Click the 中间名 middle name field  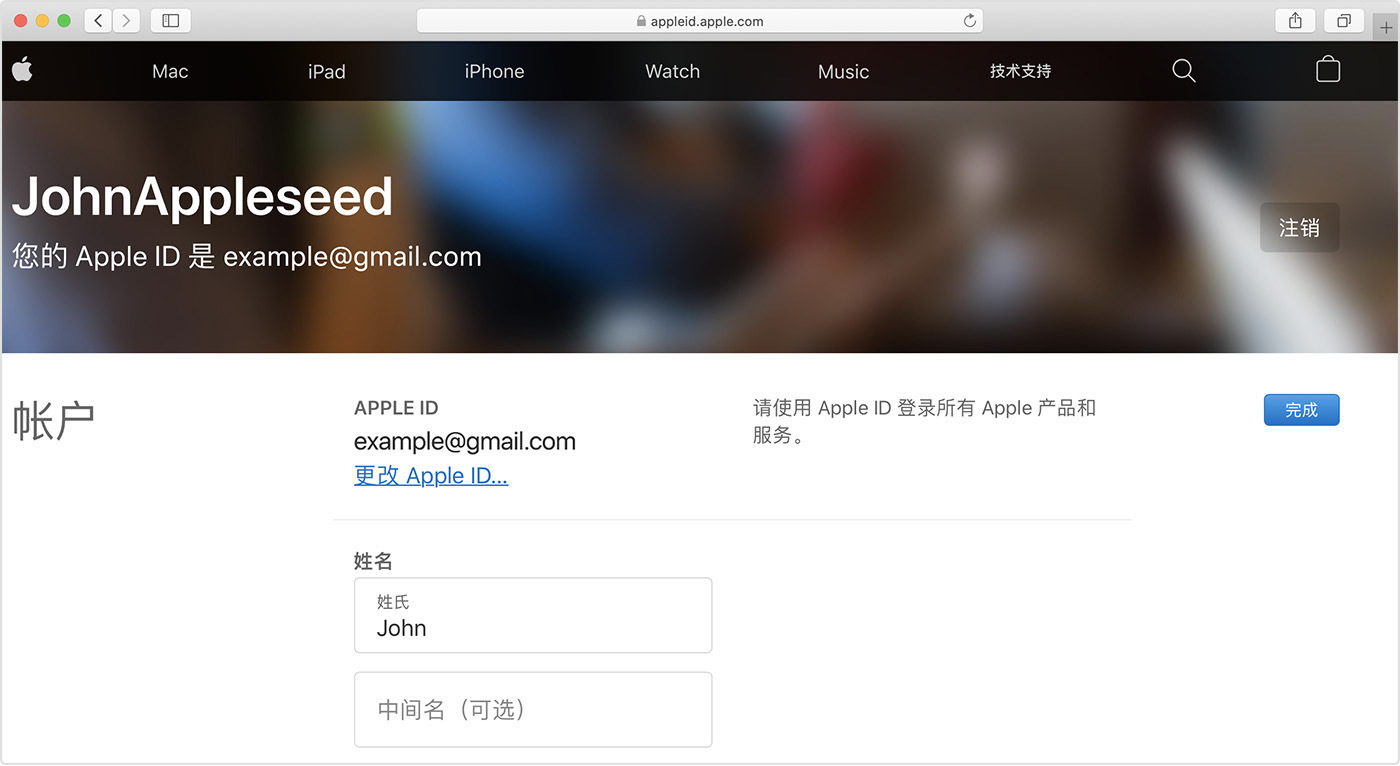tap(533, 710)
